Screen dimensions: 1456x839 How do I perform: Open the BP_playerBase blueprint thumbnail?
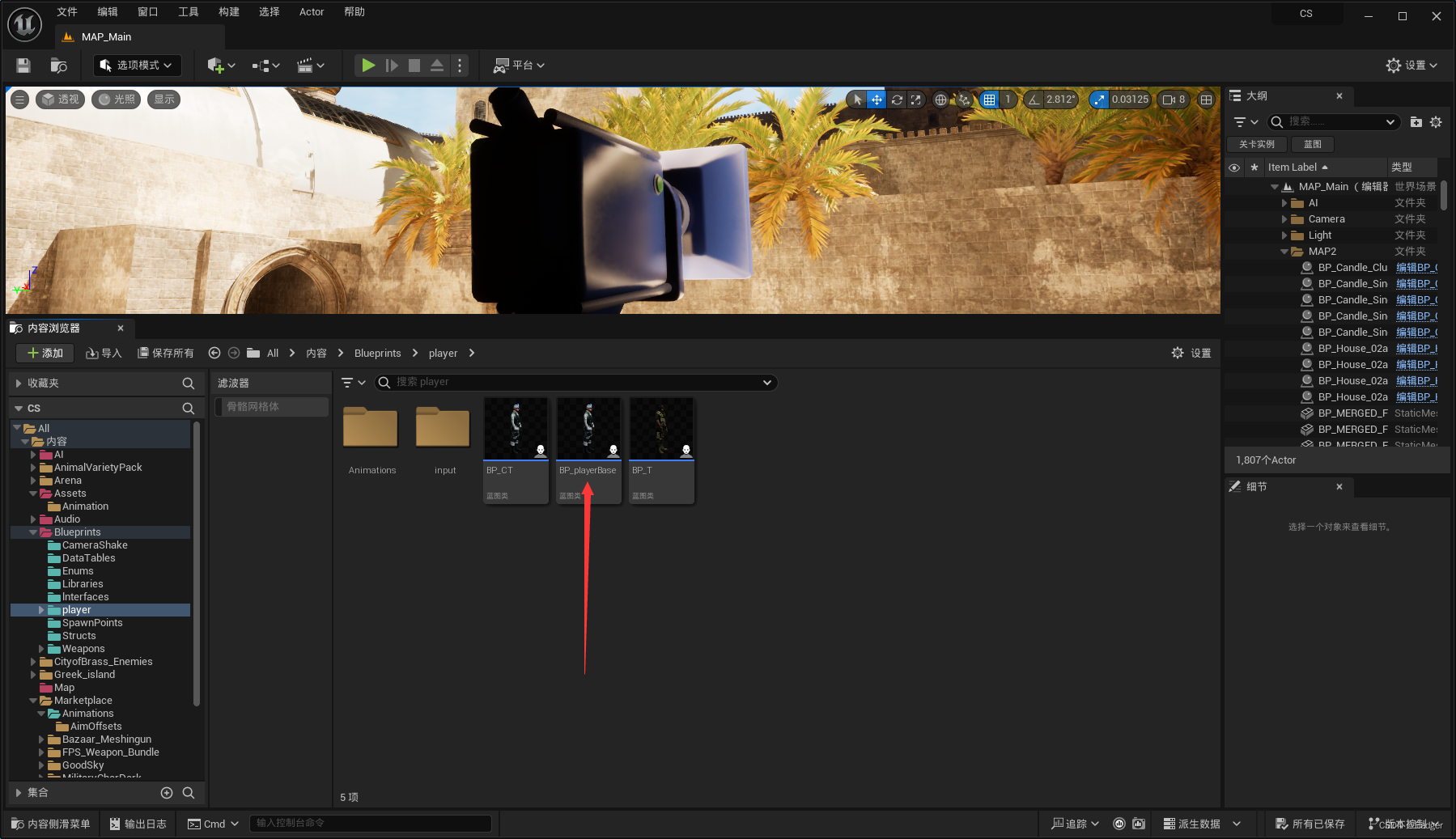point(588,450)
